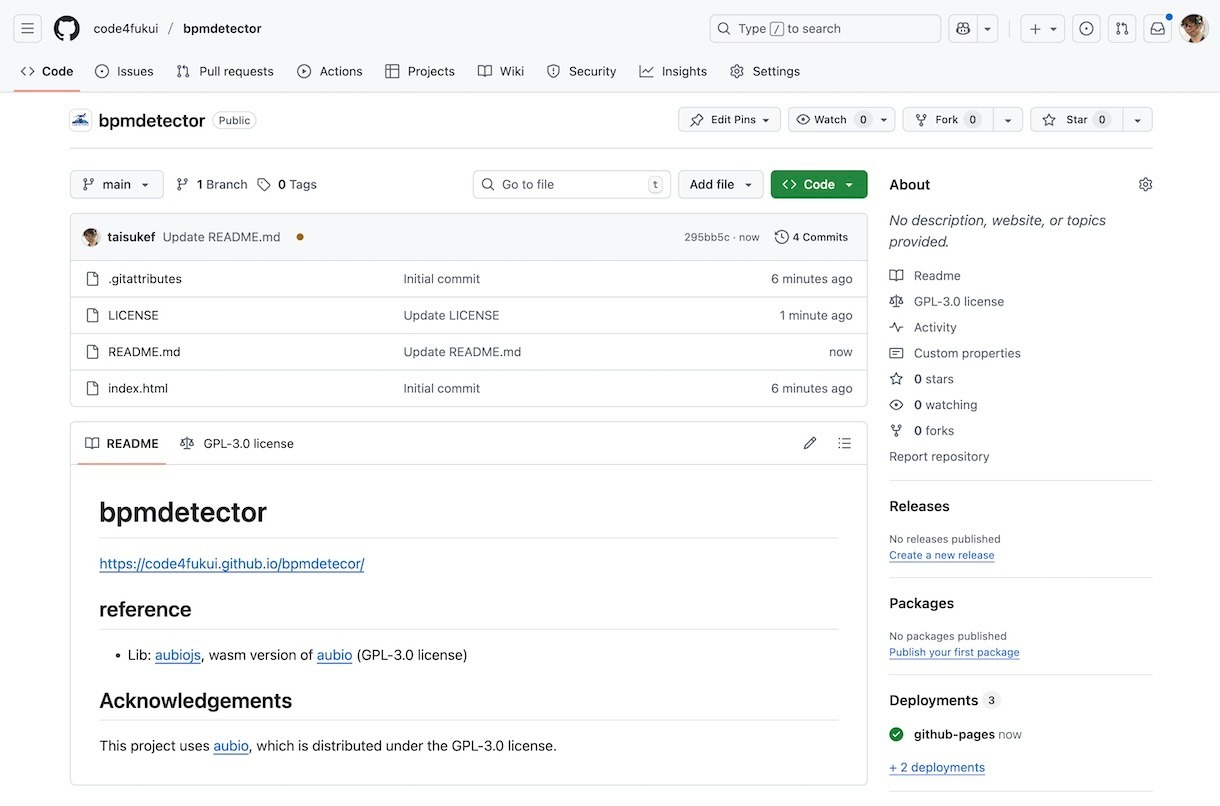Screen dimensions: 1220x806
Task: Click the search field in the header
Action: (825, 29)
